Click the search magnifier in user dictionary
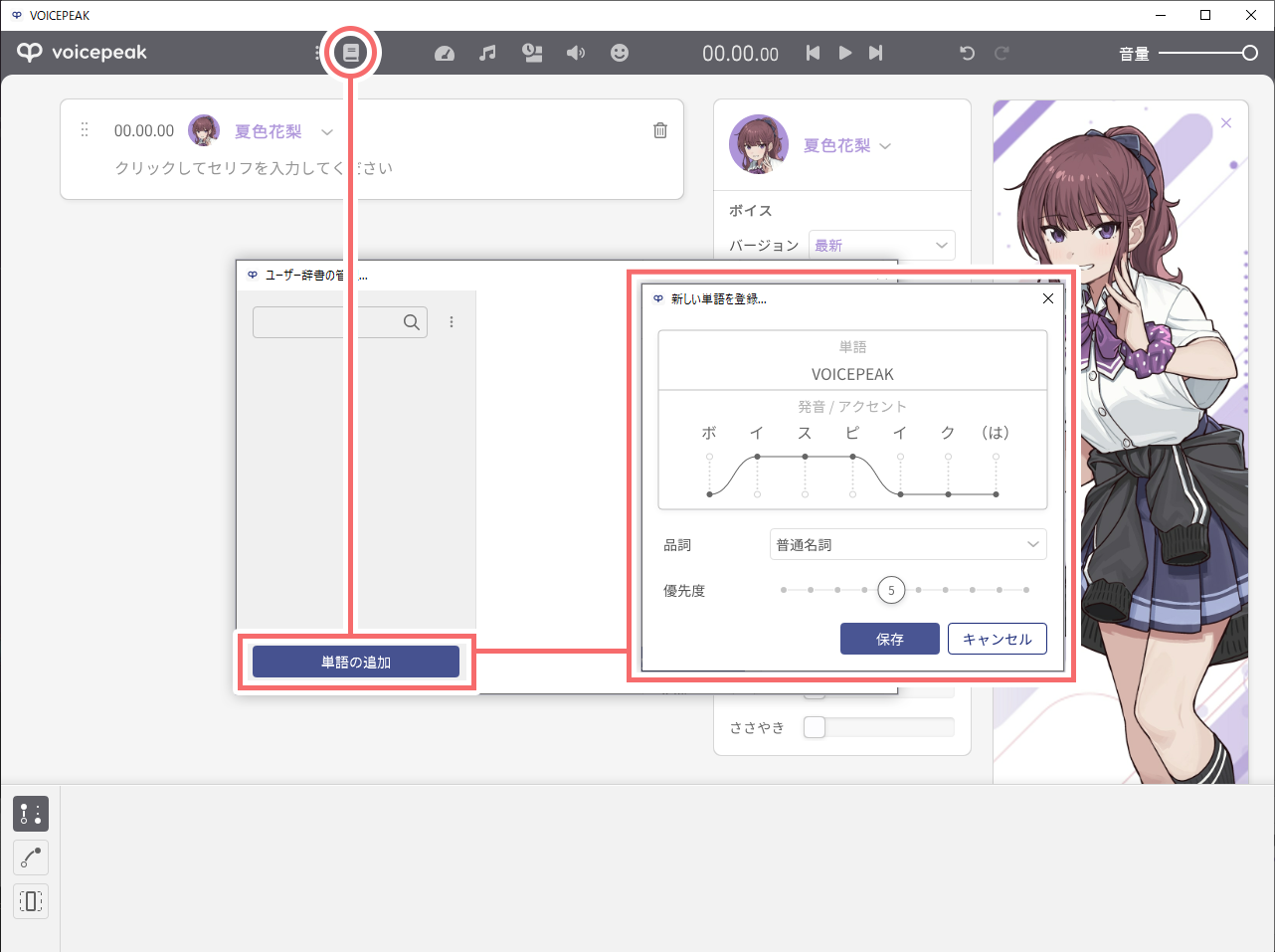The height and width of the screenshot is (952, 1275). (412, 322)
